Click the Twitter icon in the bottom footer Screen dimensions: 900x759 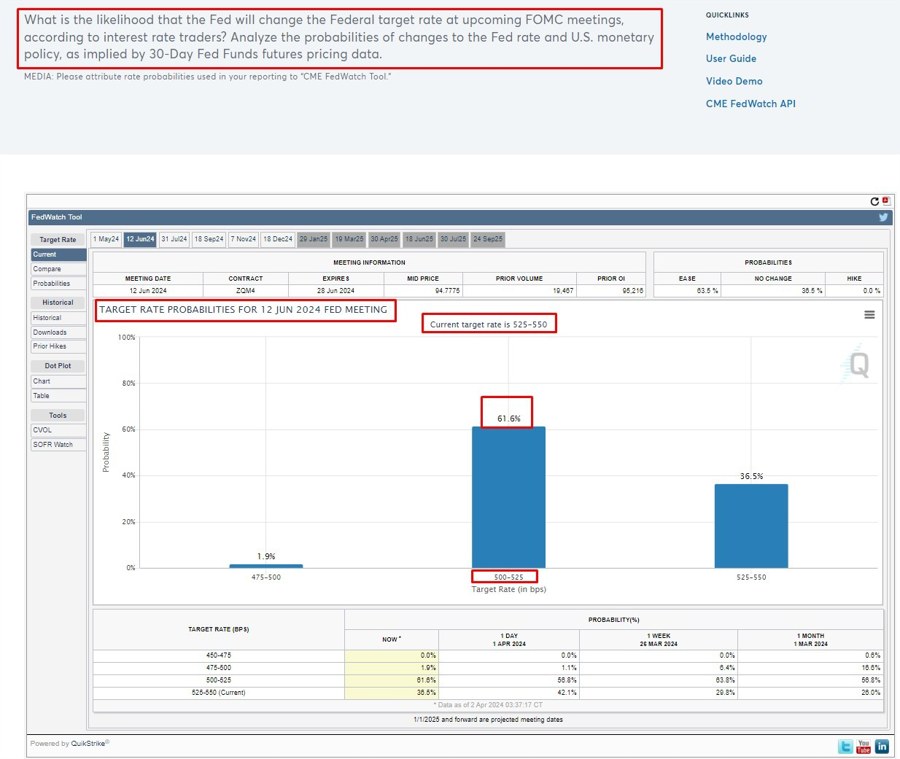click(845, 746)
